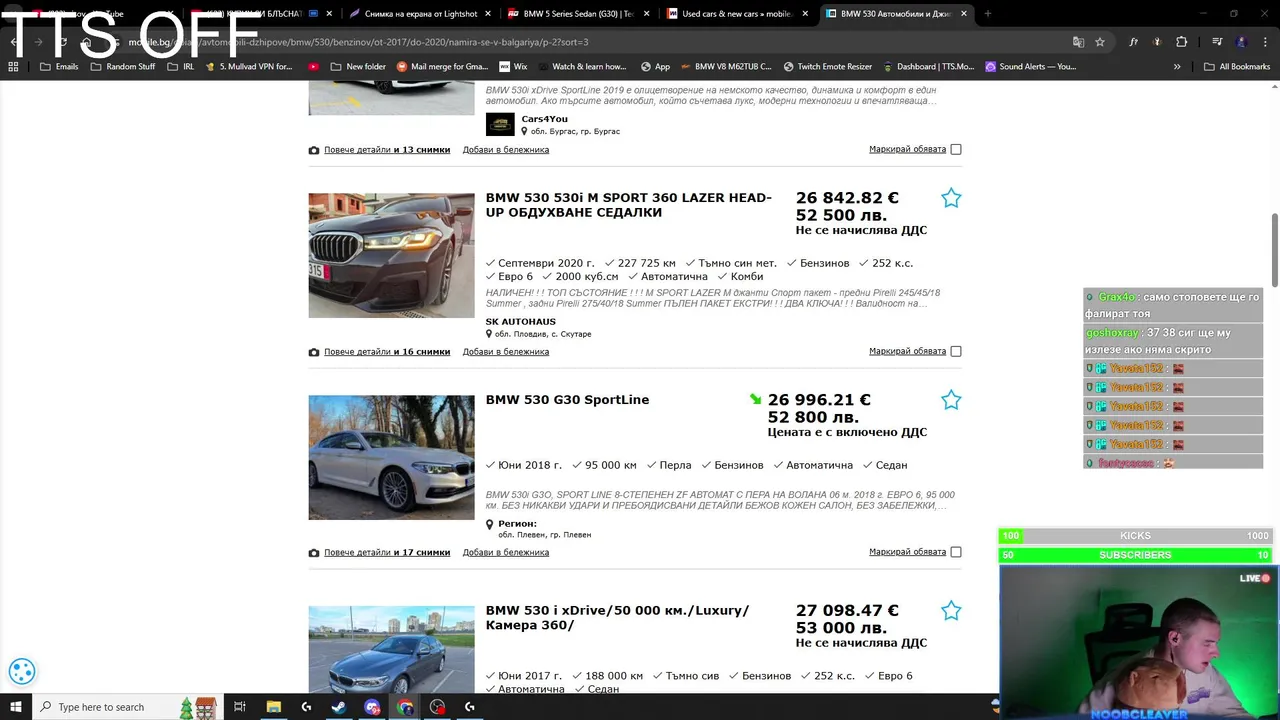The height and width of the screenshot is (720, 1280).
Task: Star the 530i M SPORT 360 LAZER listing
Action: [951, 198]
